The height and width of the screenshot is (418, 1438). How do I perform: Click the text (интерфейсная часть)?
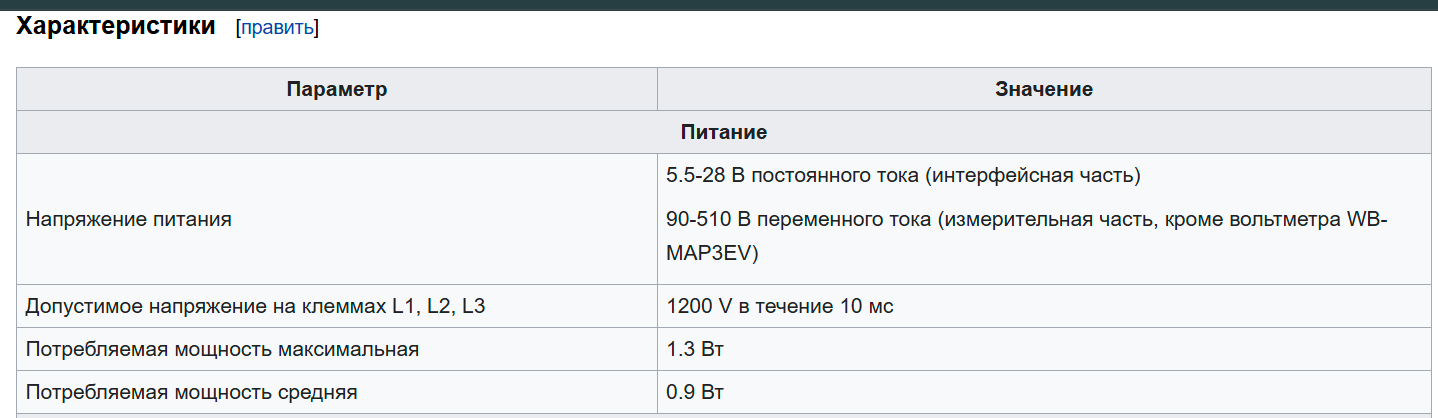coord(1032,176)
